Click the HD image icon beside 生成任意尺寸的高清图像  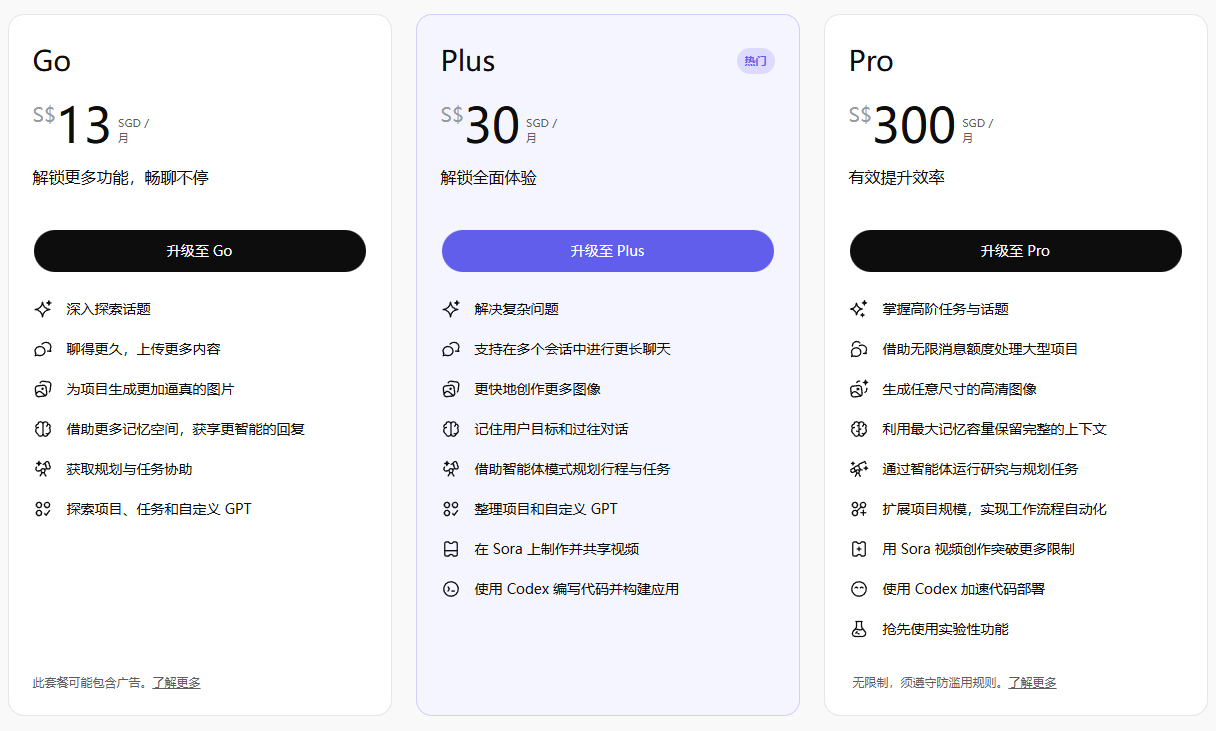tap(859, 389)
